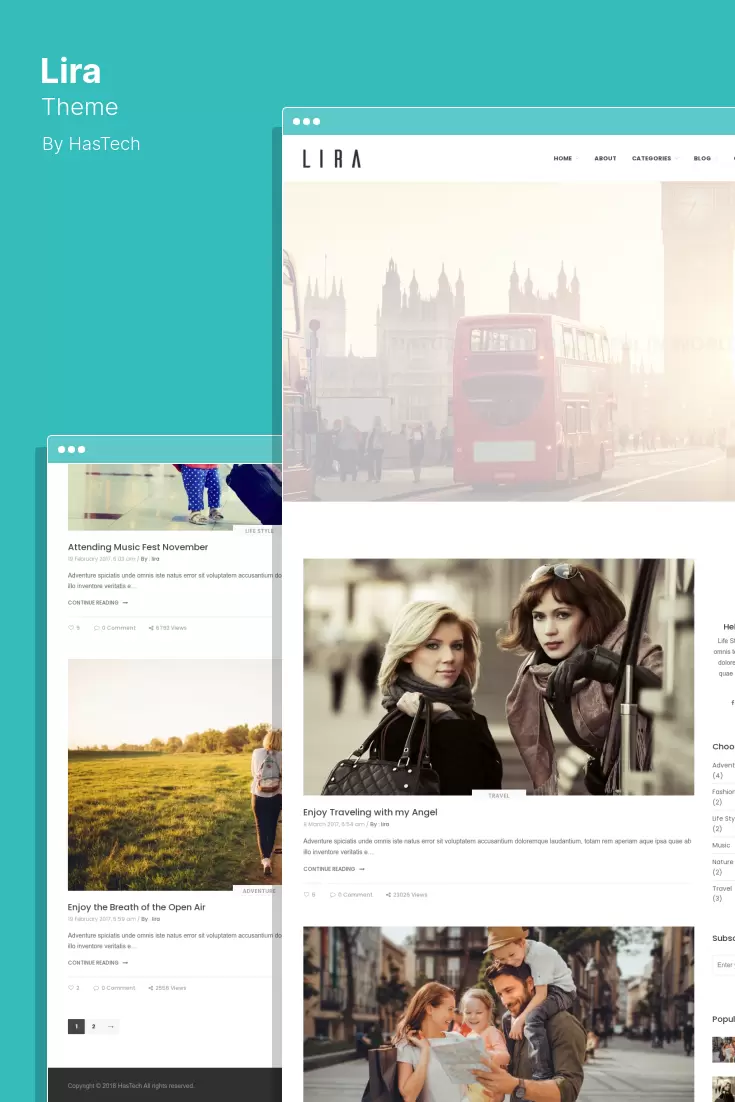Click the comment icon under Attending Music Fest November
Image resolution: width=735 pixels, height=1102 pixels.
pyautogui.click(x=97, y=628)
